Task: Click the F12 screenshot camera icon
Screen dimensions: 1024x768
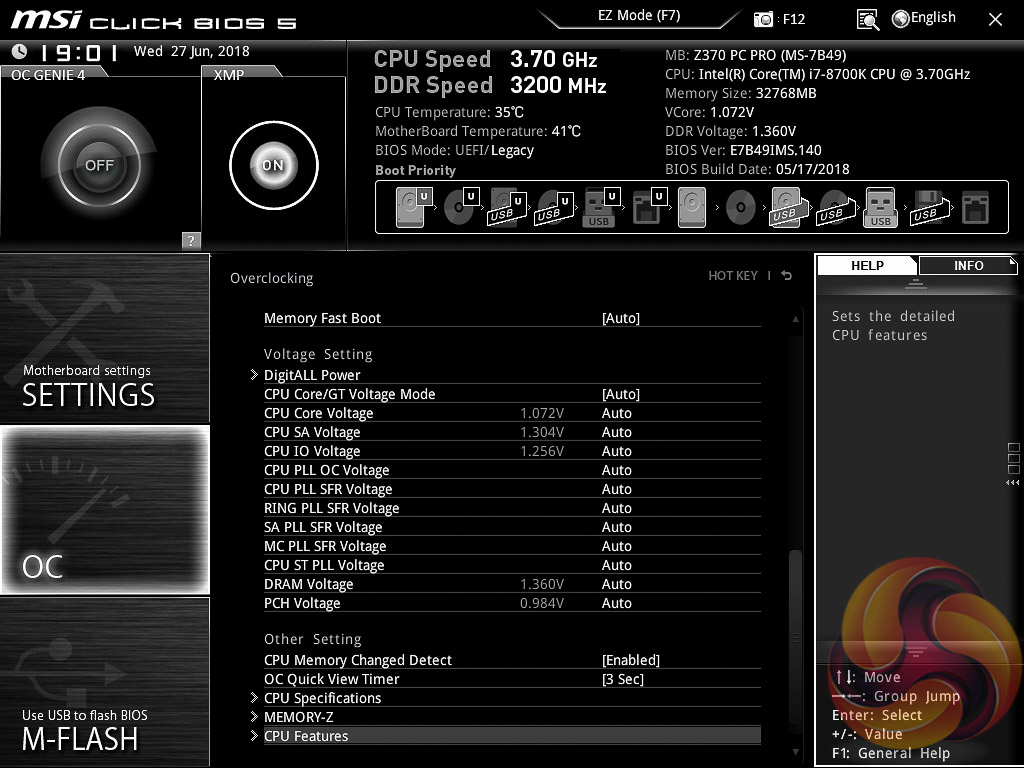Action: coord(764,19)
